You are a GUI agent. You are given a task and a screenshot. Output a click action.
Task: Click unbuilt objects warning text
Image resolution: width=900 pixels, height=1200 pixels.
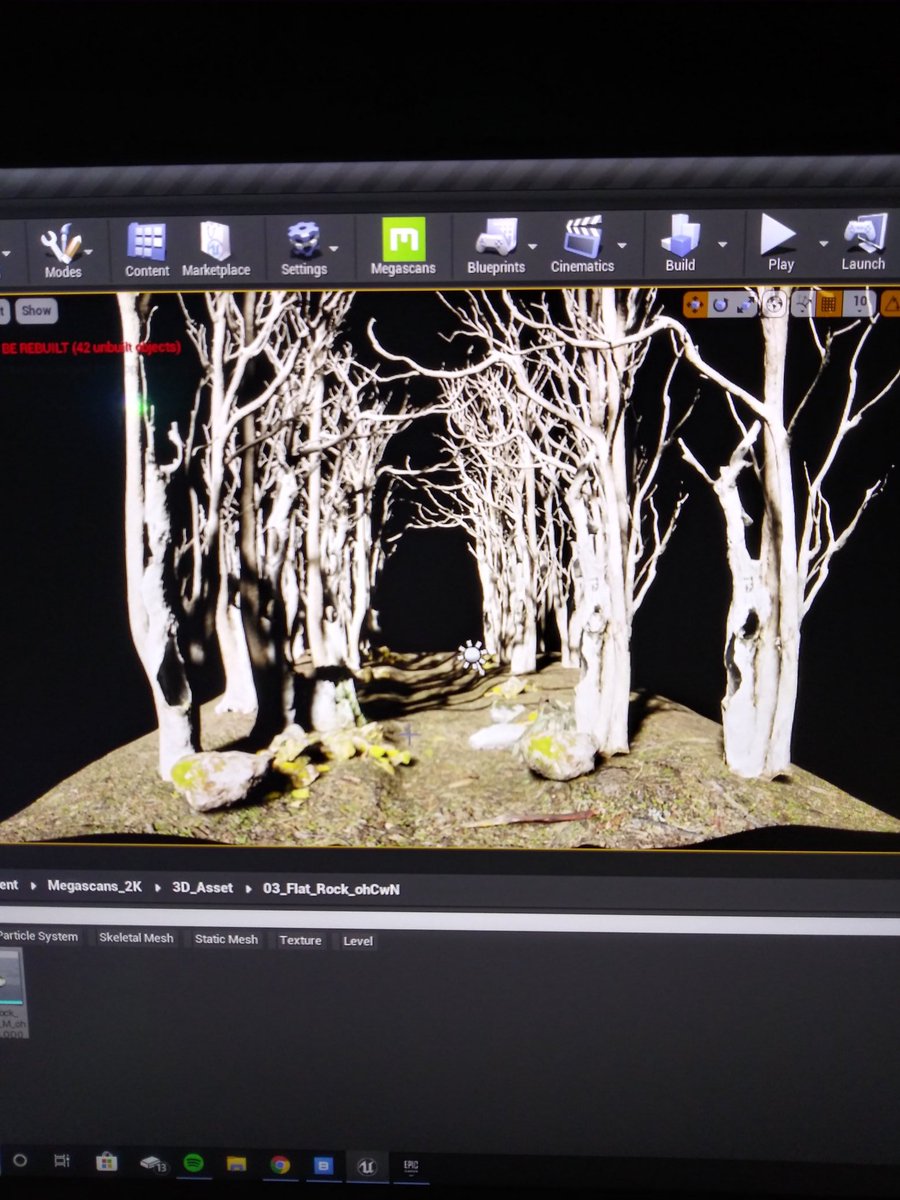(x=90, y=347)
